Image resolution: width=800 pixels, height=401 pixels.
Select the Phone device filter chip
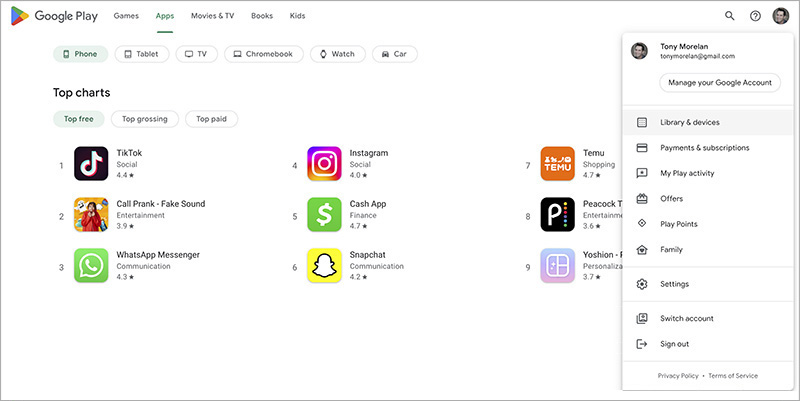[x=81, y=54]
